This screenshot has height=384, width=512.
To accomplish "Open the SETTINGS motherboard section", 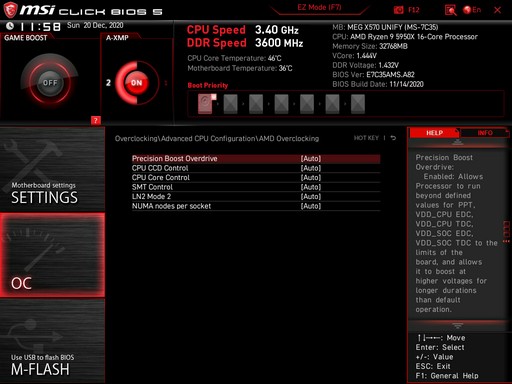I will point(52,169).
